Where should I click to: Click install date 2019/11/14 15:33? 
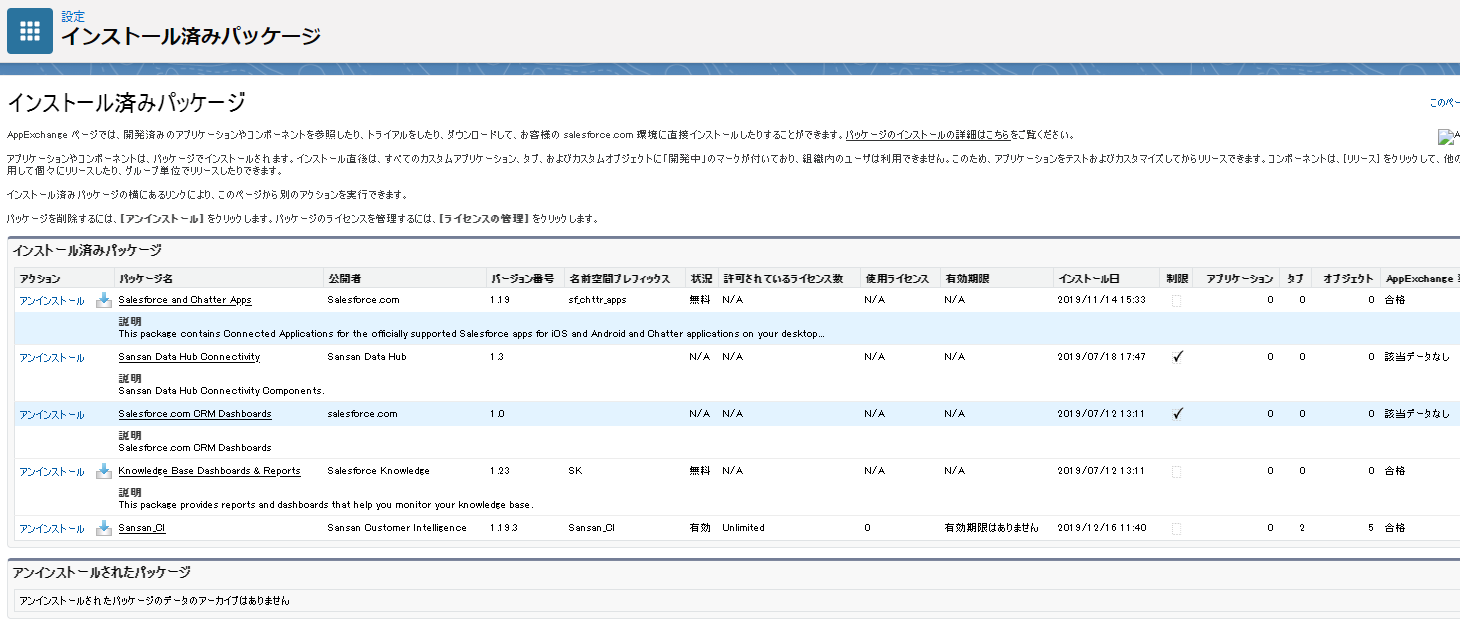[1102, 300]
